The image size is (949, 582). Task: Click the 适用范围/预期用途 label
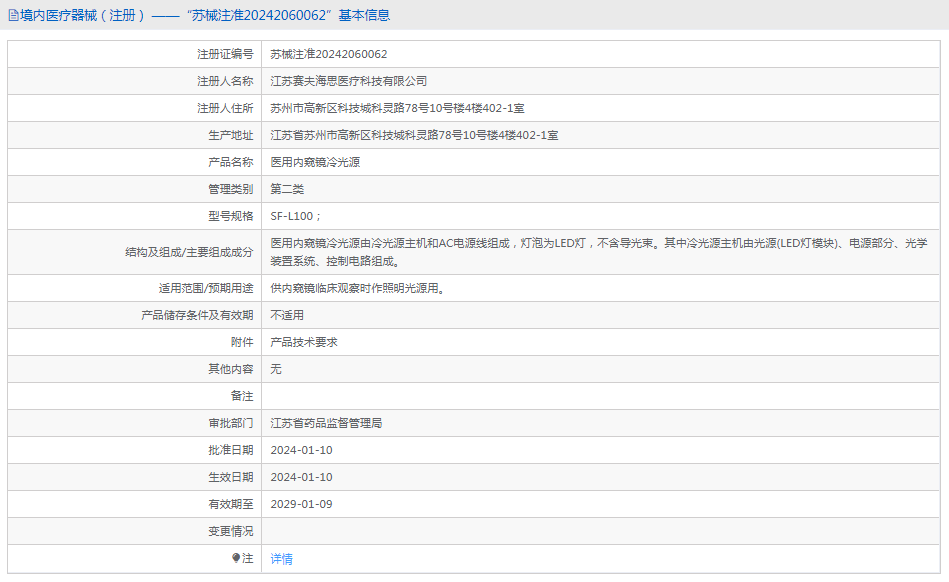click(x=206, y=289)
